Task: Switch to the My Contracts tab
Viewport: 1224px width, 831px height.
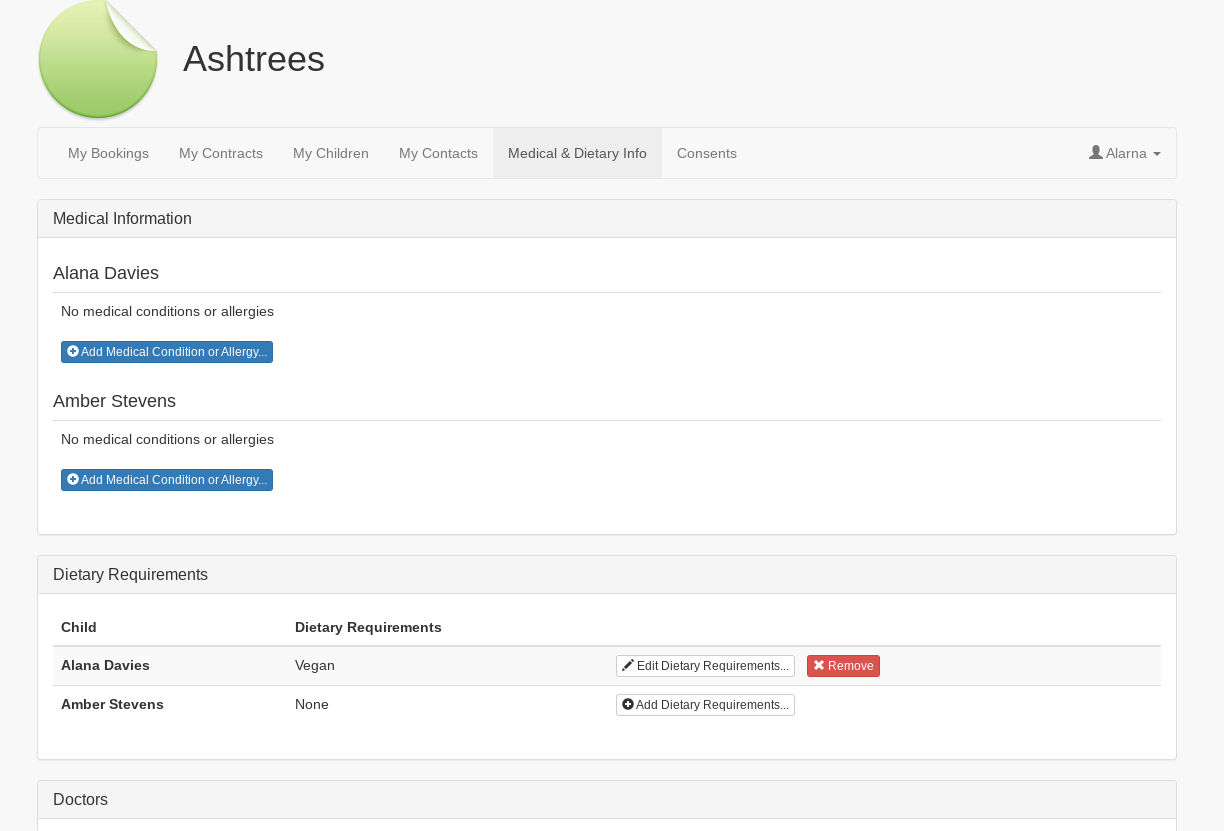Action: (221, 153)
